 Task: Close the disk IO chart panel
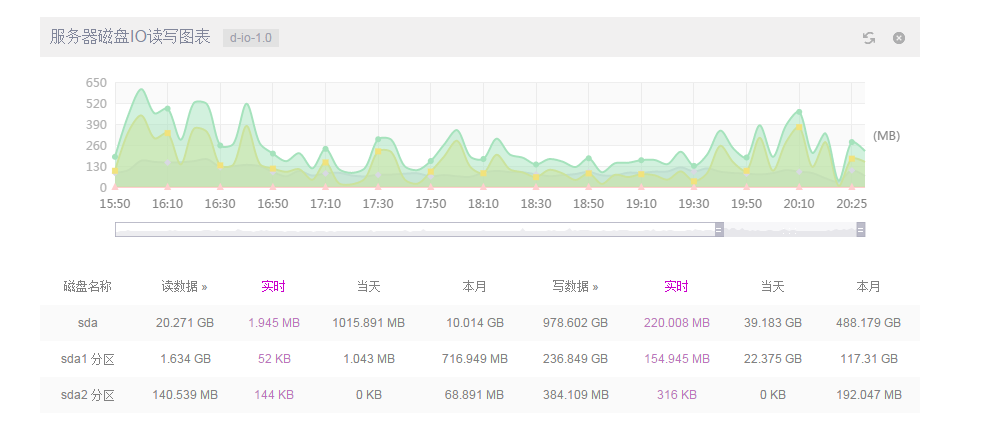(x=899, y=38)
